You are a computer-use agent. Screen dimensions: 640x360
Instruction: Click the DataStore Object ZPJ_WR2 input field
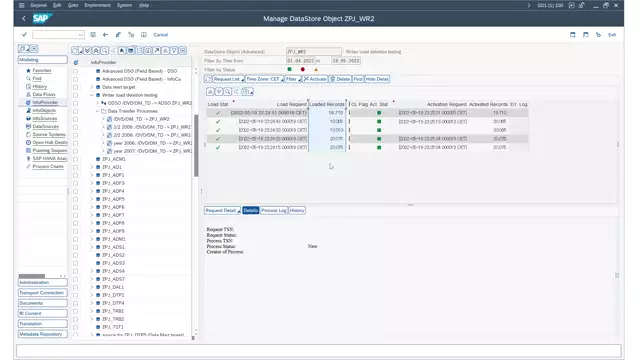(x=313, y=52)
